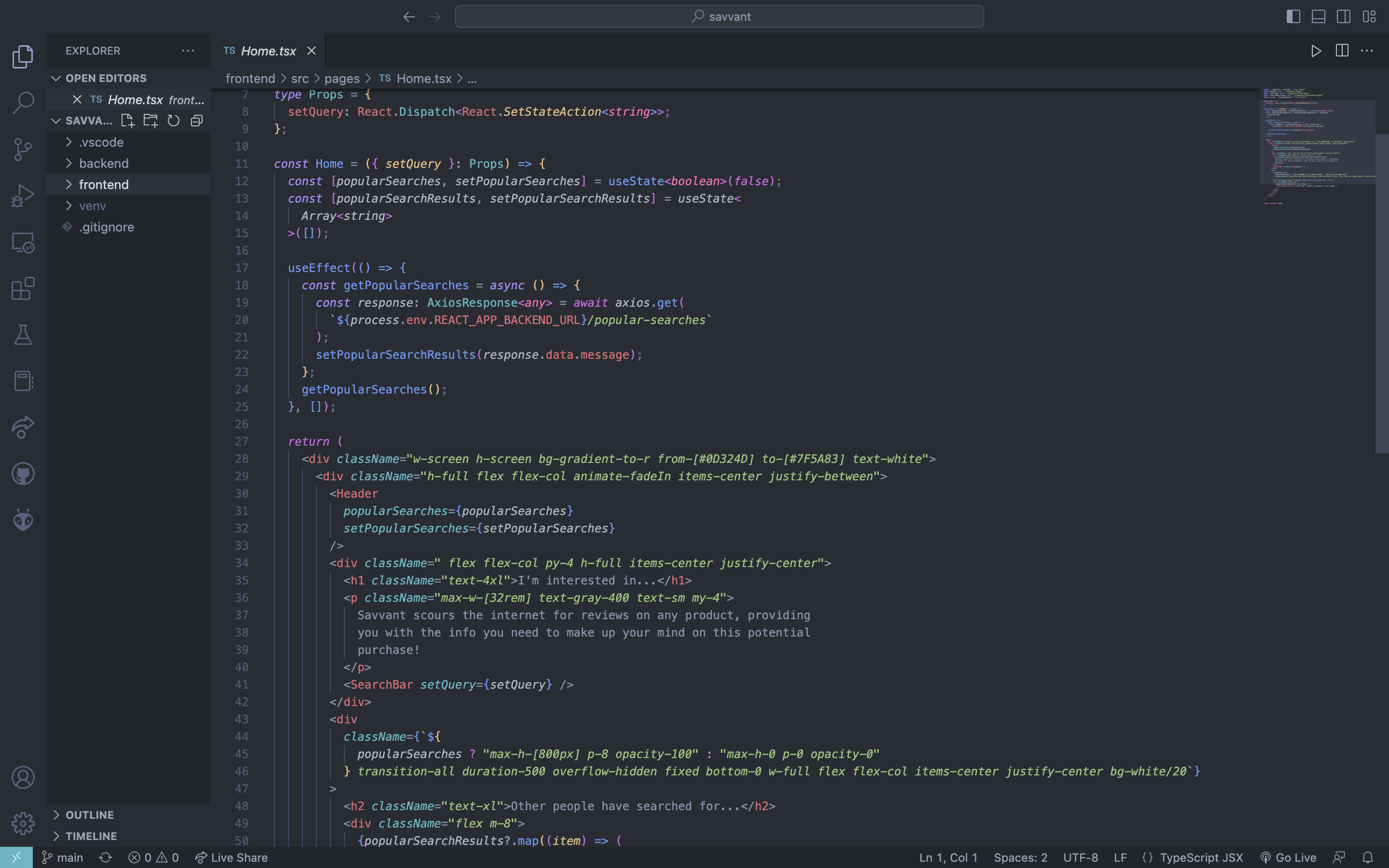
Task: Collapse the OPEN EDITORS section
Action: 106,78
